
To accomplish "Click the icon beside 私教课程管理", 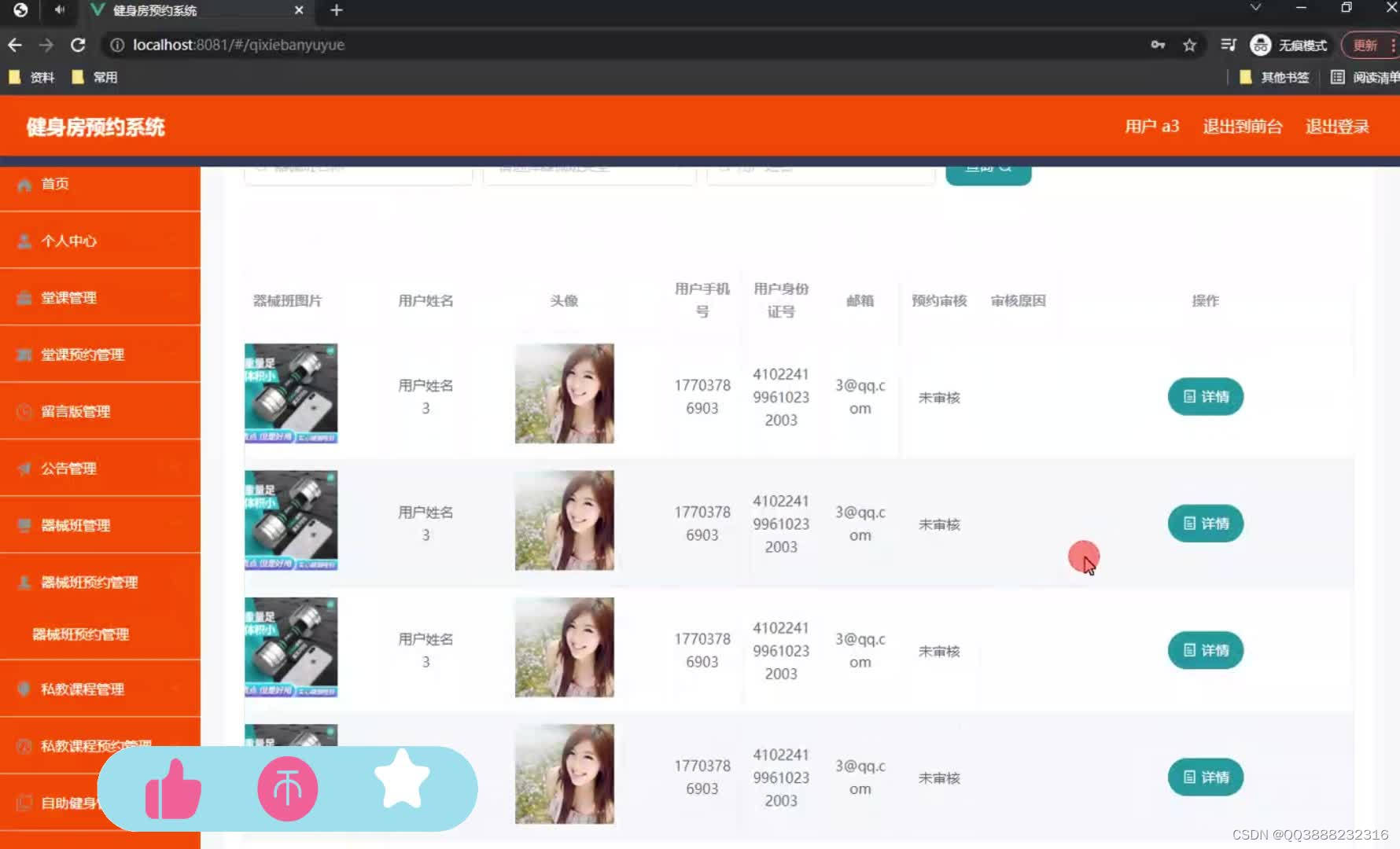I will pyautogui.click(x=24, y=689).
